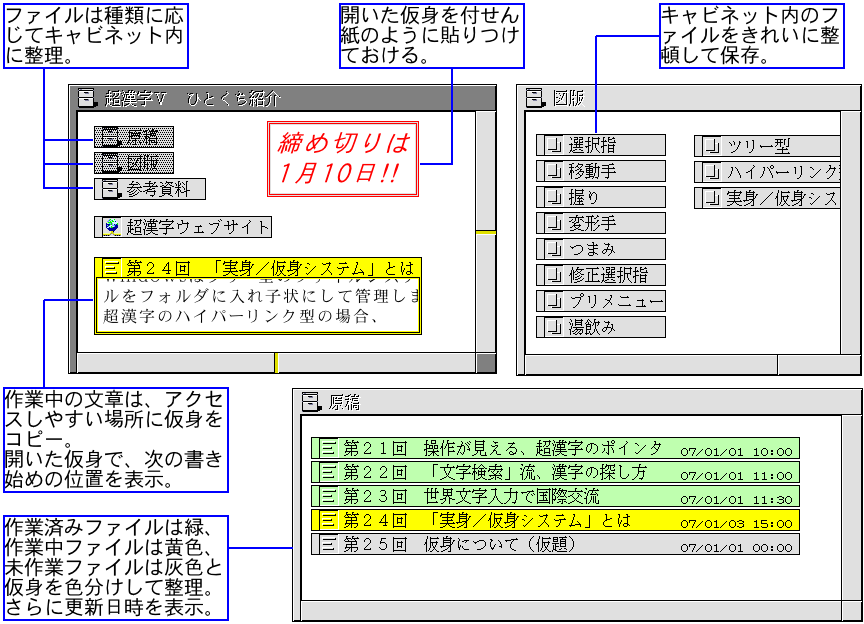Click the globe icon of 超漢字ウェブサイト

click(112, 227)
